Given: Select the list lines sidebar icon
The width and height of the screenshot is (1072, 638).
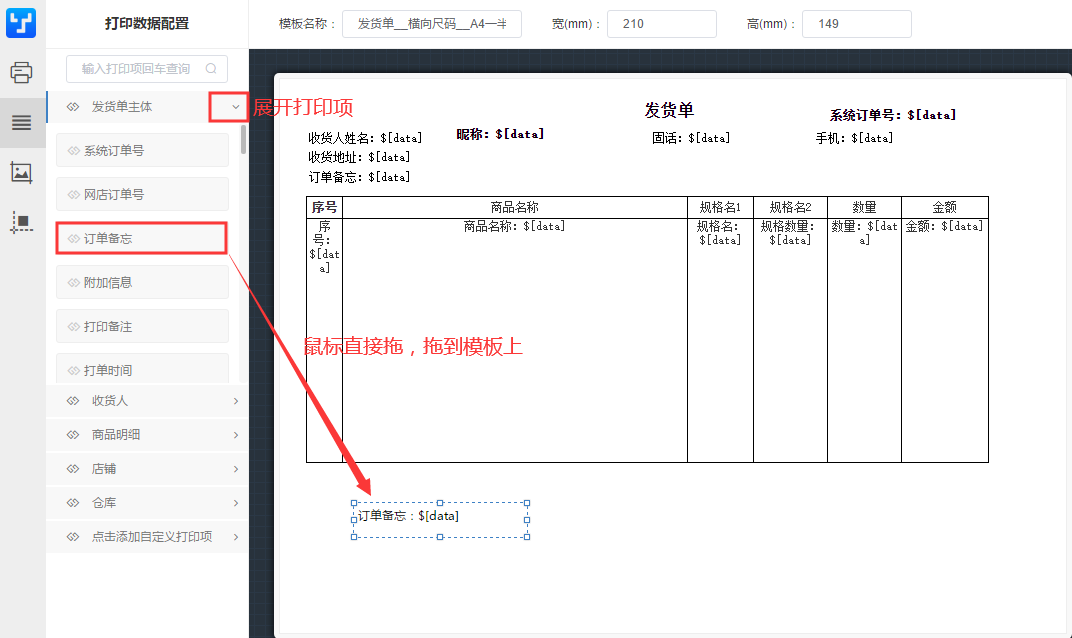Looking at the screenshot, I should click(21, 122).
